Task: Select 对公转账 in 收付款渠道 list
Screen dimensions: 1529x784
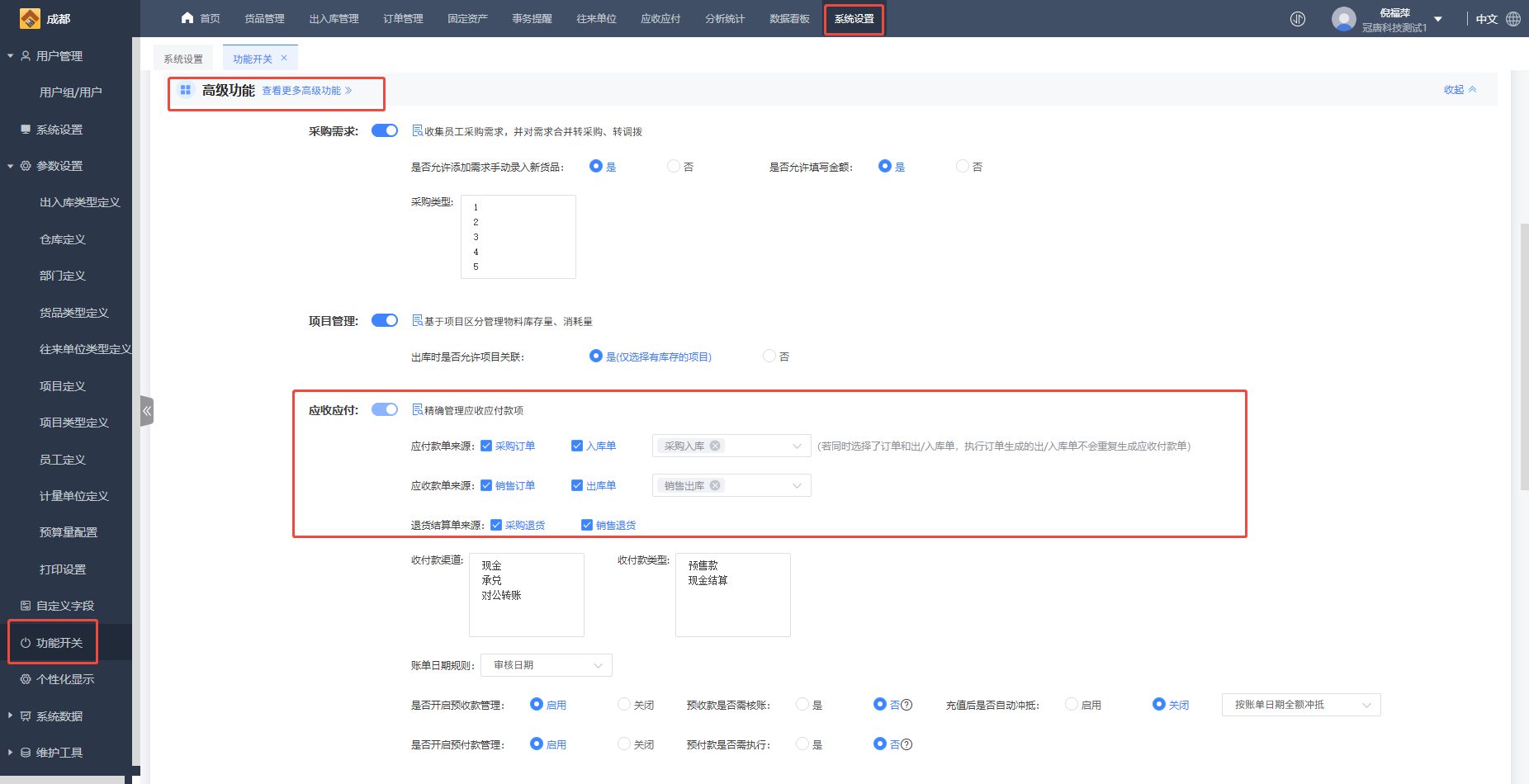Action: click(501, 595)
